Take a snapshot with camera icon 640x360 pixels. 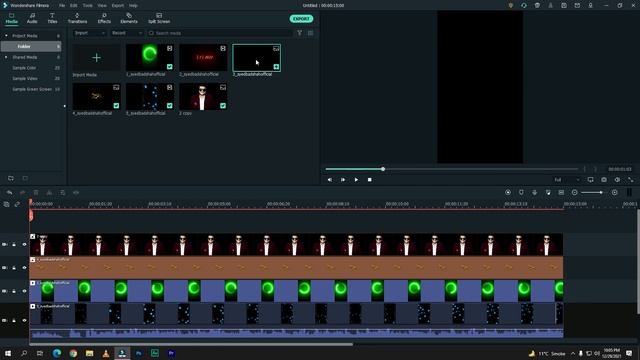[604, 180]
